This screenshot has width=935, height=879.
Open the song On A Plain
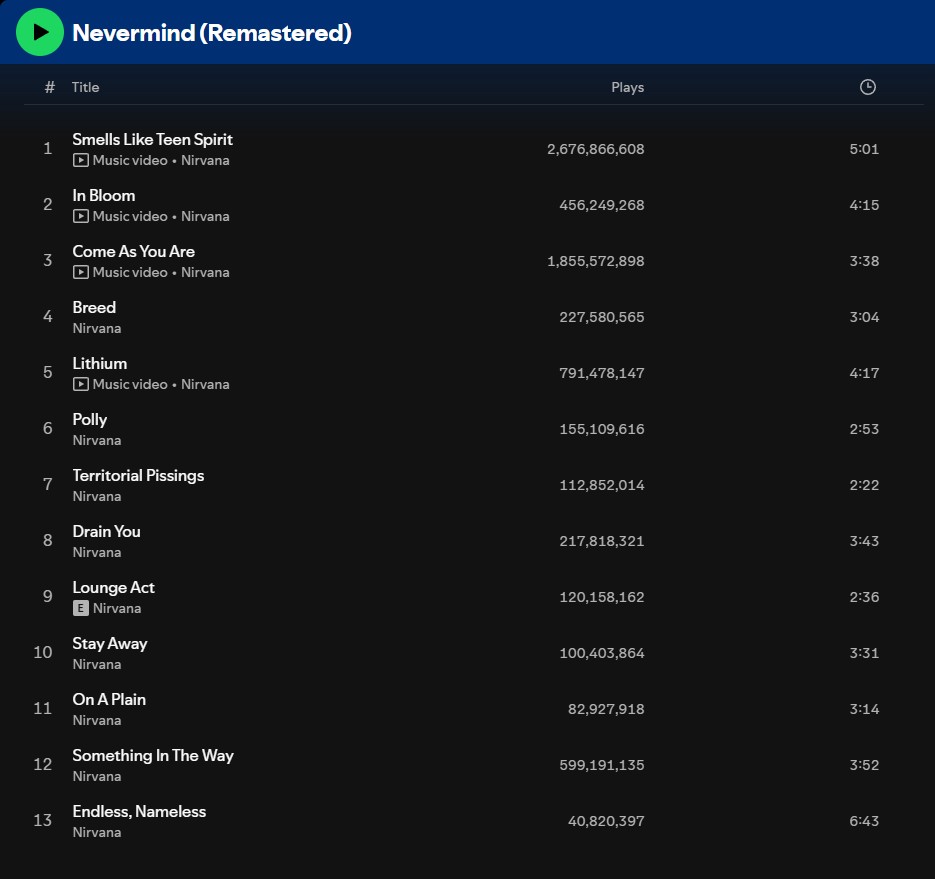[109, 700]
